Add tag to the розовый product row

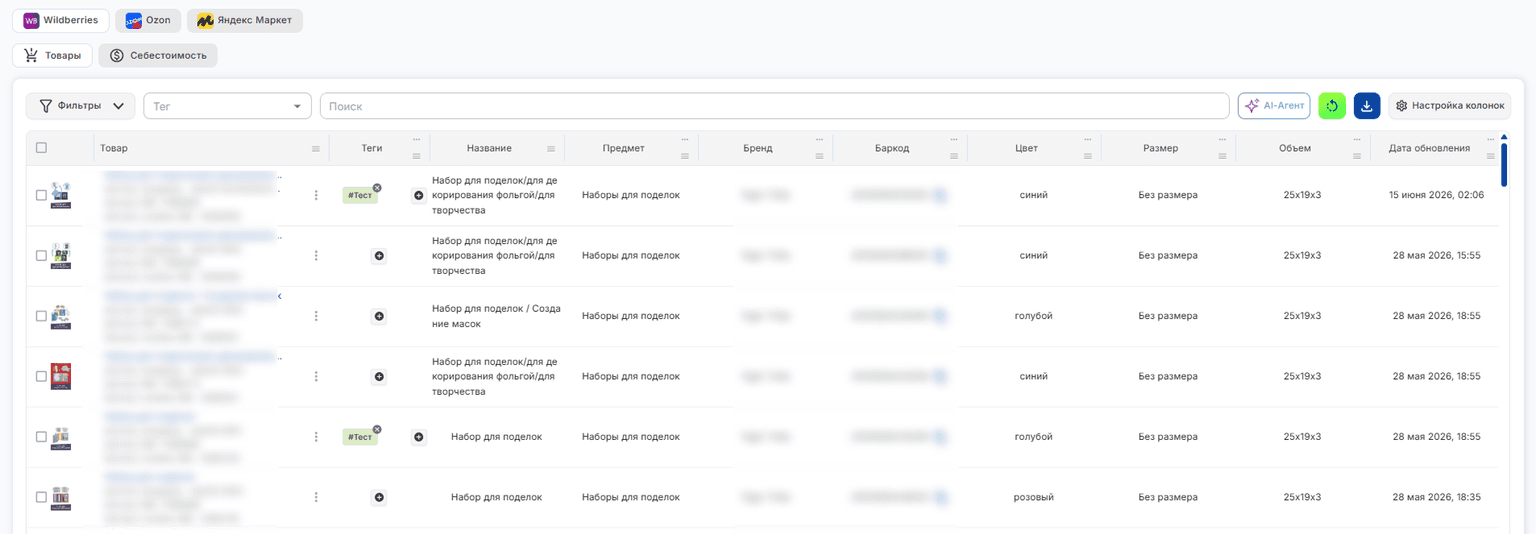pos(379,497)
